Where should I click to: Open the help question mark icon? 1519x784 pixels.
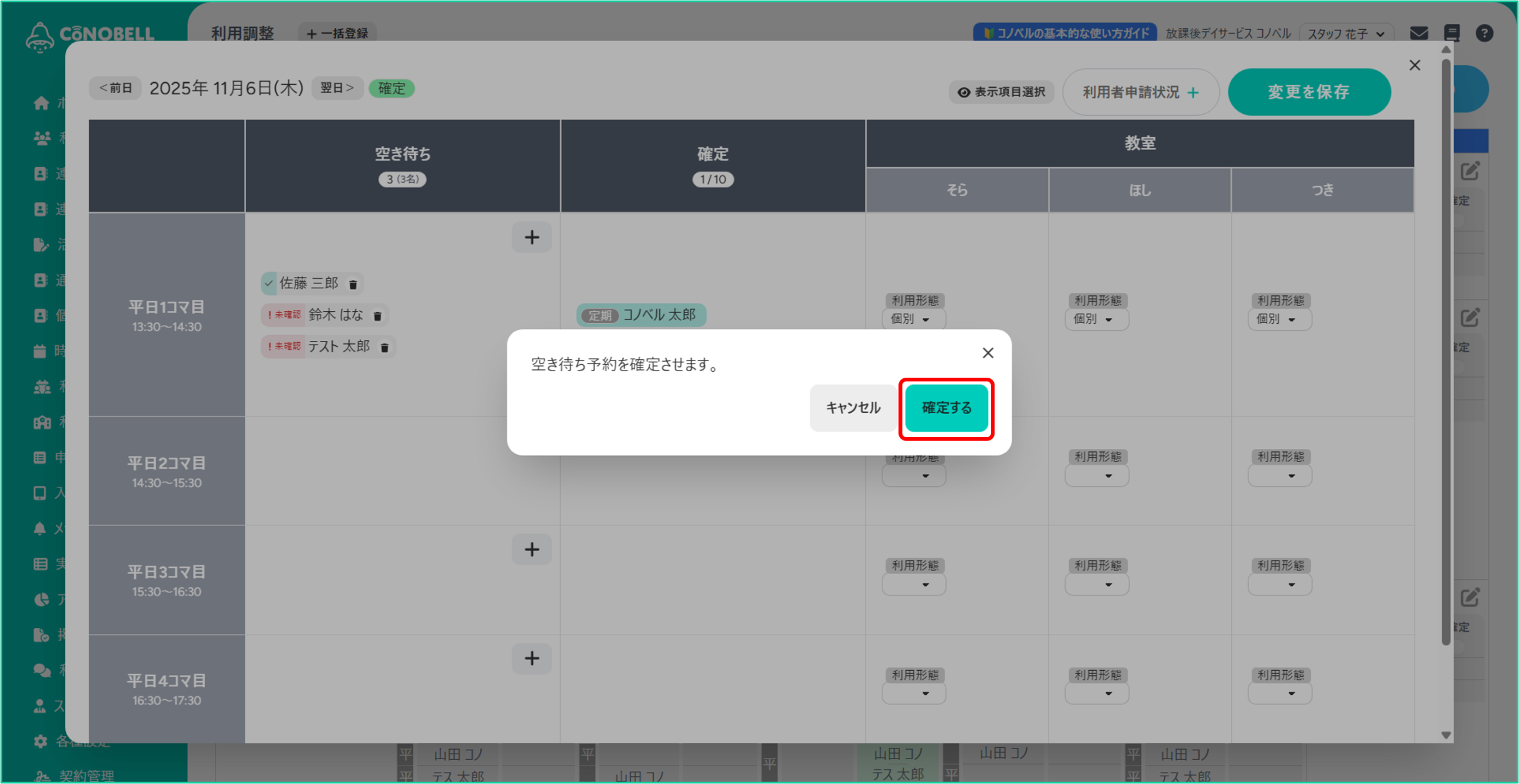(1484, 33)
